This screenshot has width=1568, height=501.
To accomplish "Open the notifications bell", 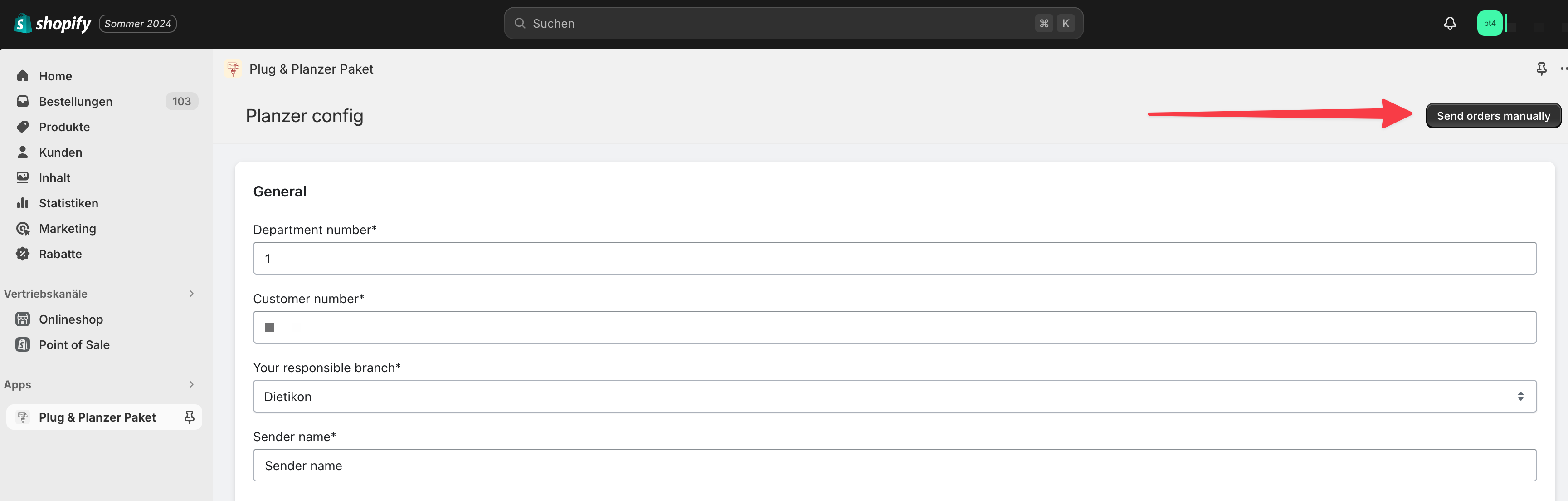I will point(1450,24).
